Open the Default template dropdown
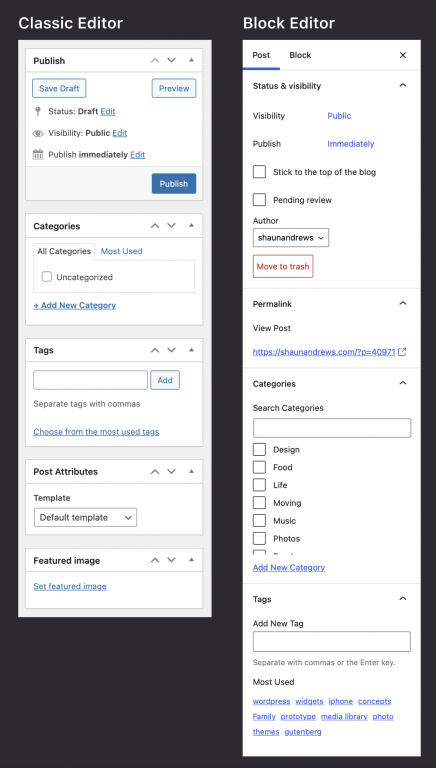The width and height of the screenshot is (436, 768). (x=85, y=517)
